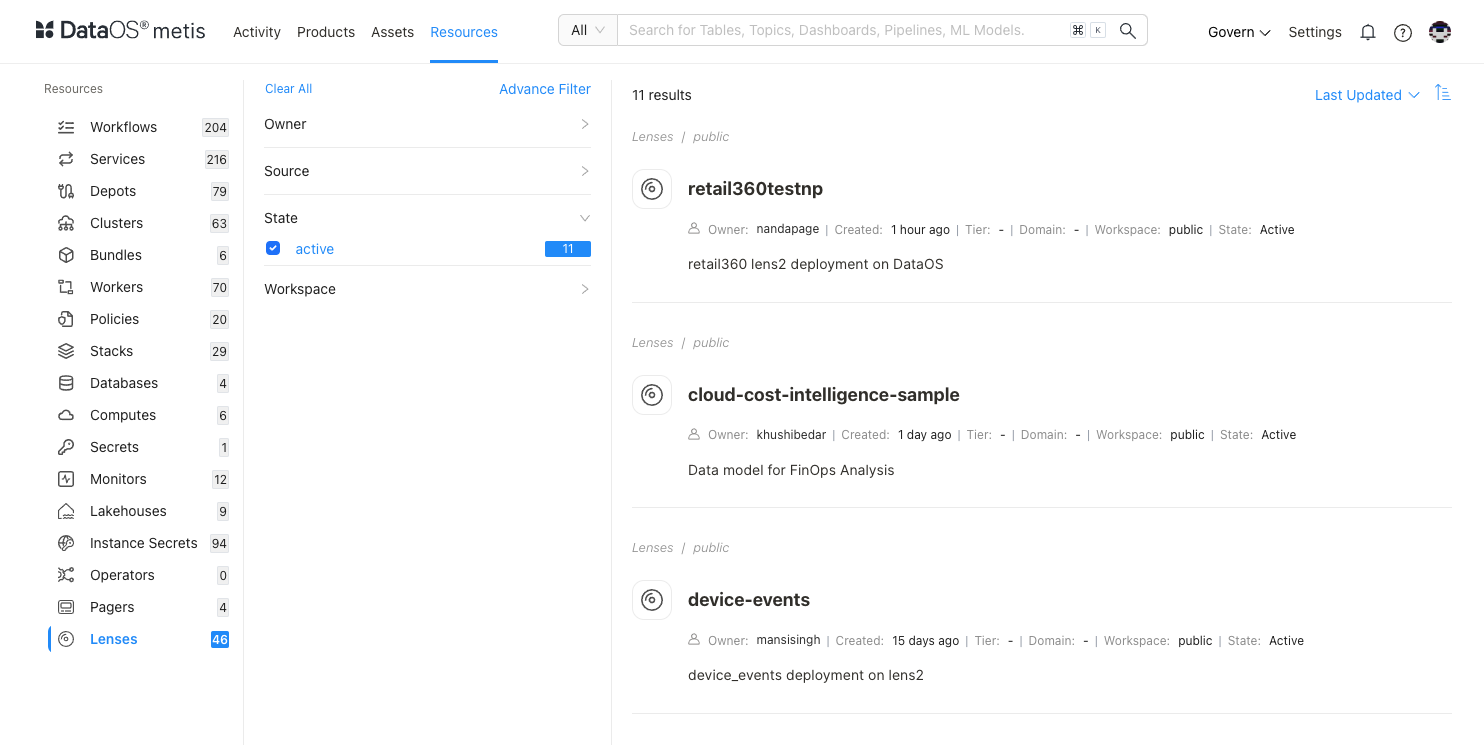
Task: Click the Depots sidebar icon
Action: pyautogui.click(x=66, y=191)
